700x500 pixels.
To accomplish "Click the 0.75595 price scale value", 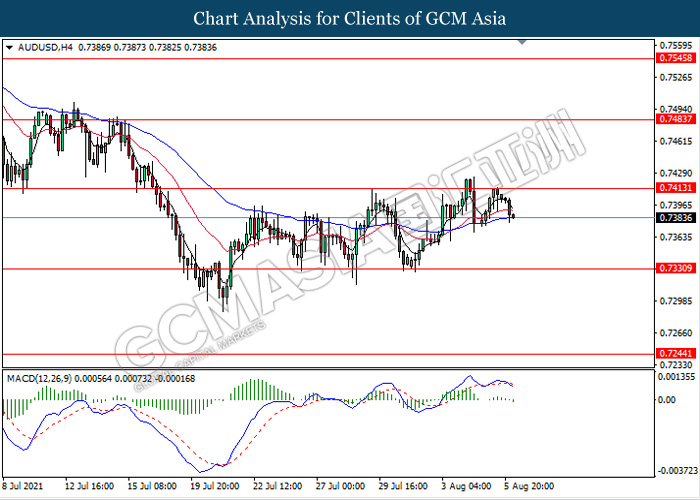I will click(x=676, y=46).
